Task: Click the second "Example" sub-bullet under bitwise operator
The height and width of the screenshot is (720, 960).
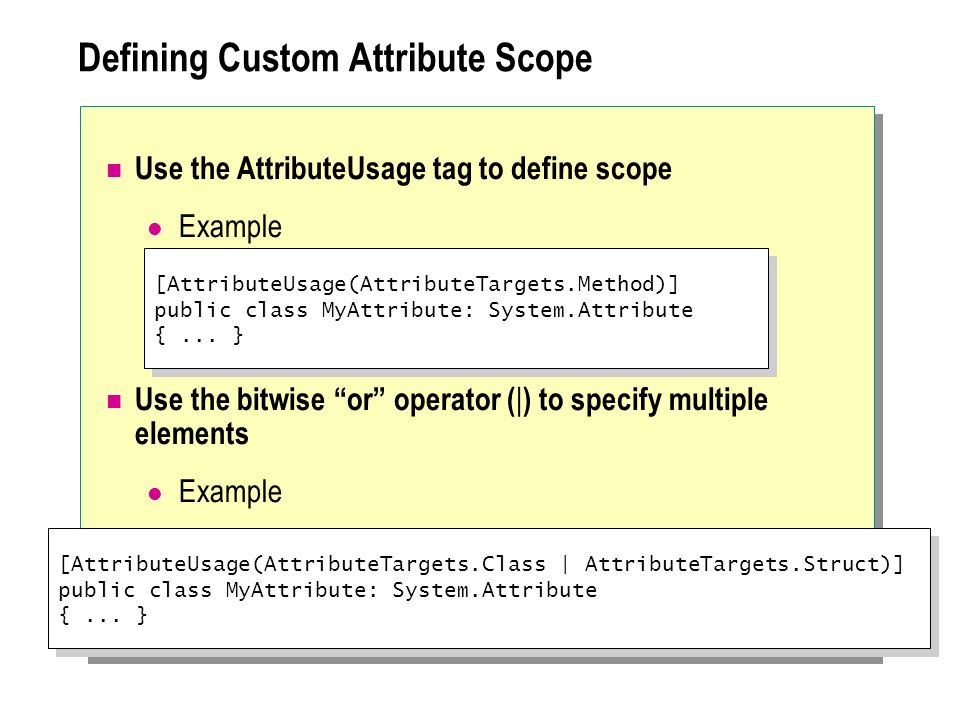Action: point(230,492)
